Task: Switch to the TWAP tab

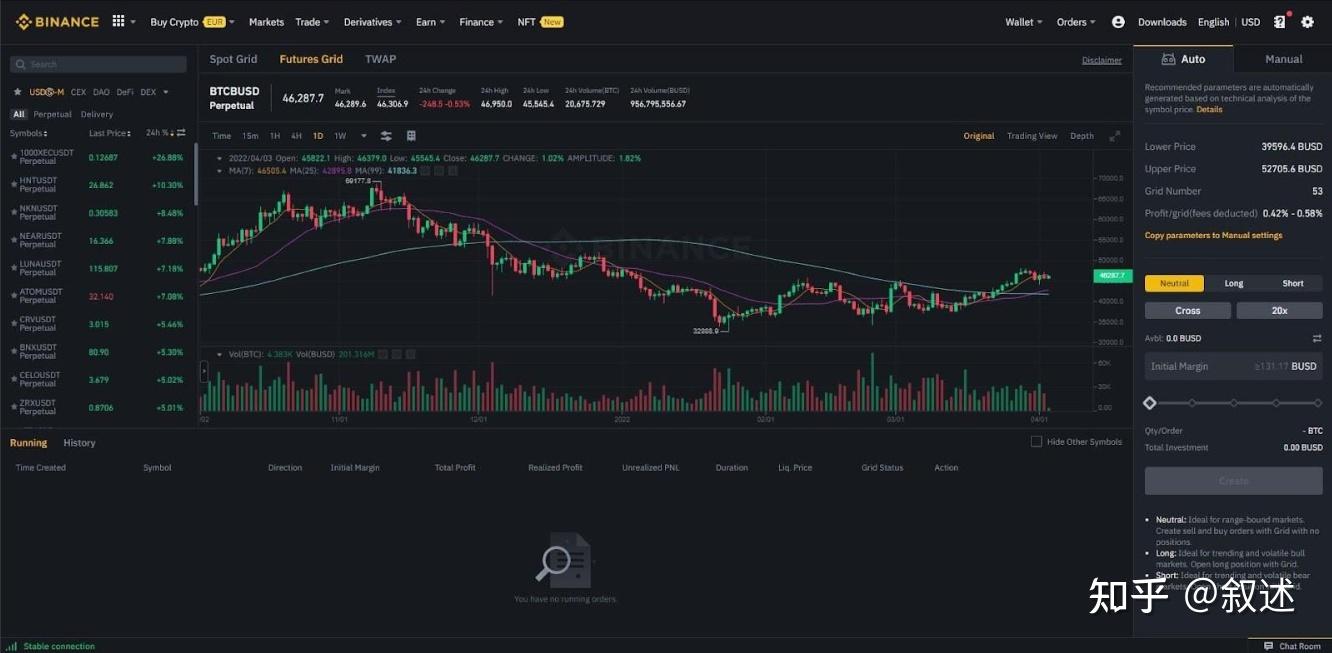Action: click(380, 59)
